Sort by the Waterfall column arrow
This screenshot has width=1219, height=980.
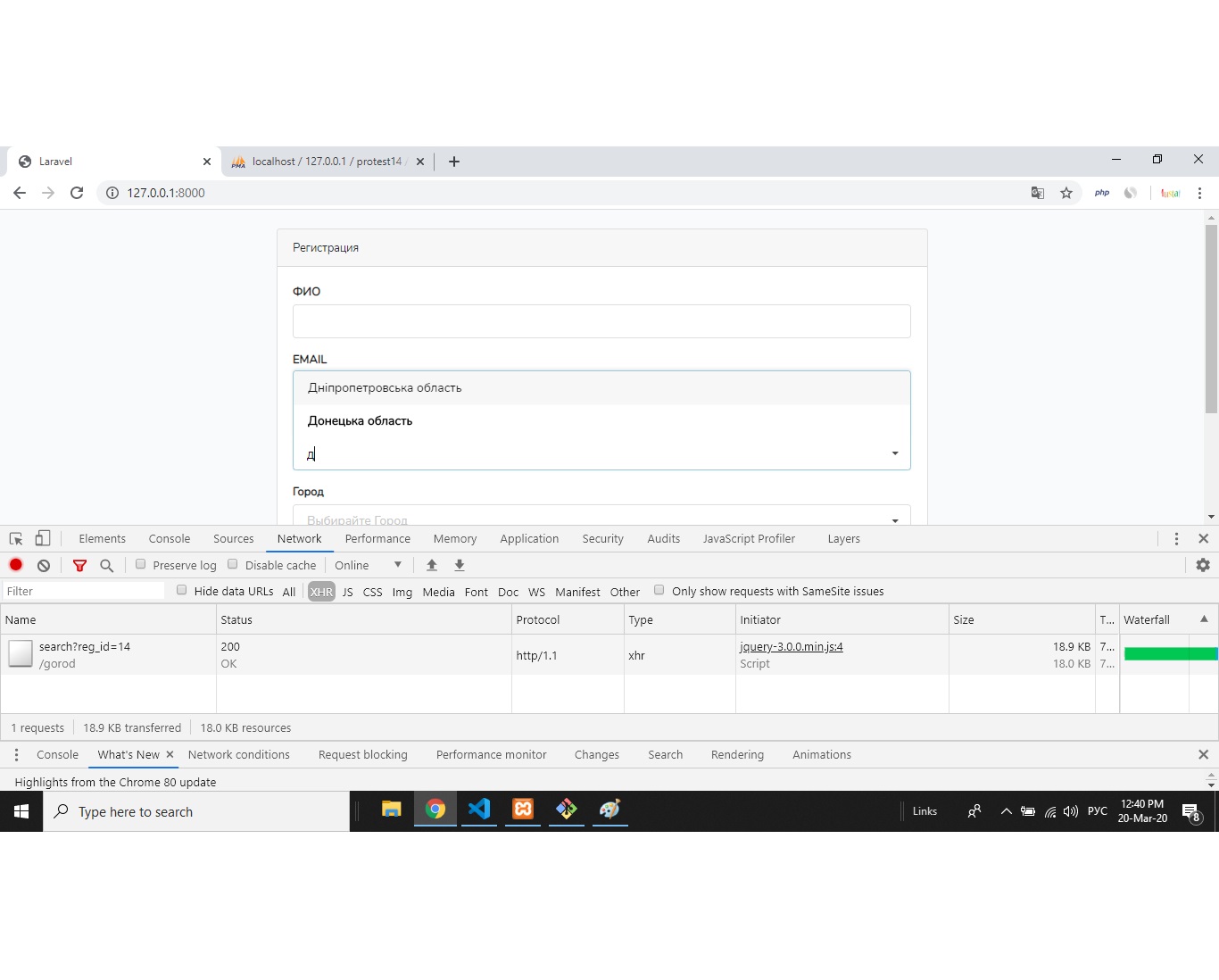(1204, 619)
